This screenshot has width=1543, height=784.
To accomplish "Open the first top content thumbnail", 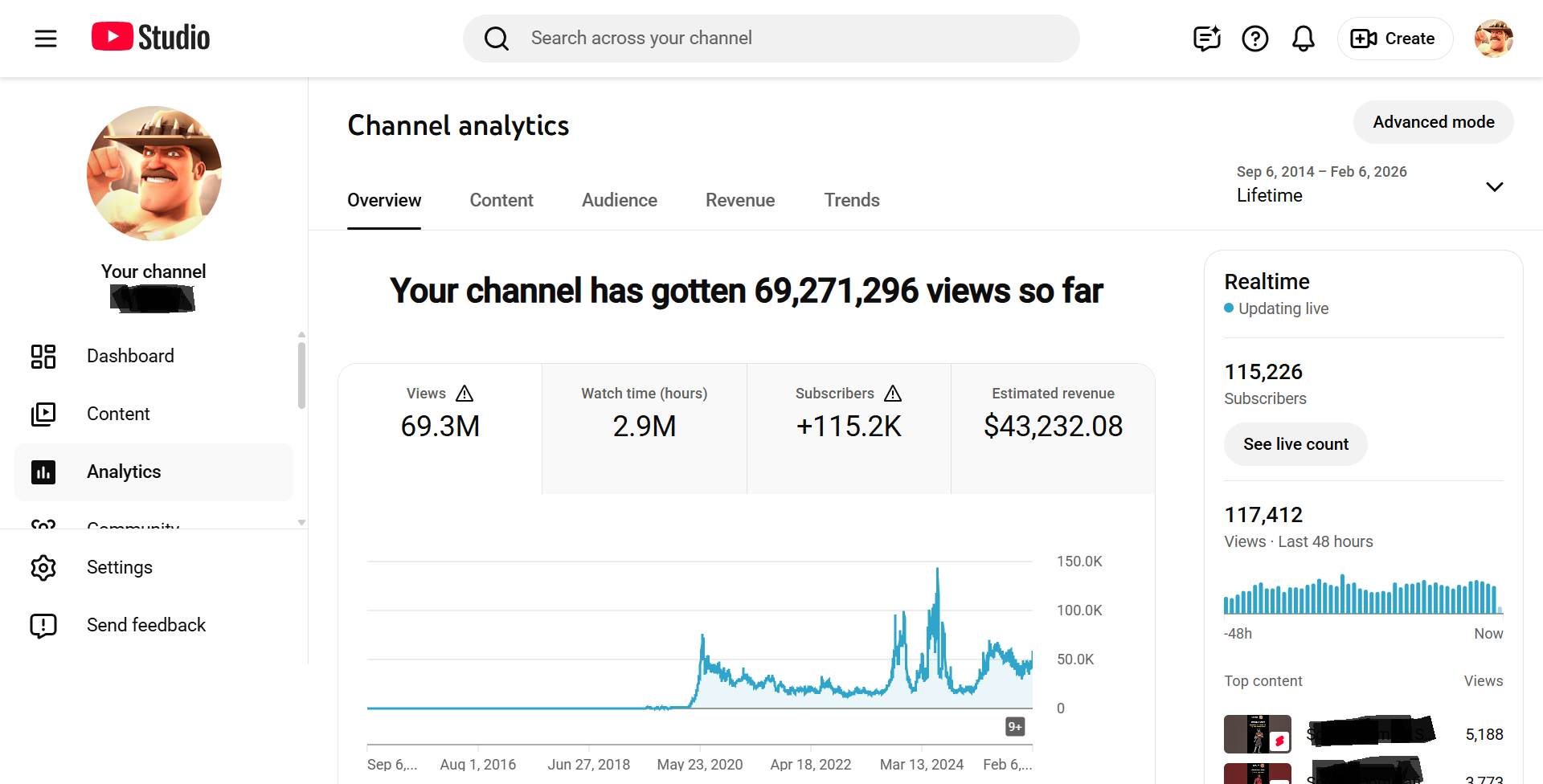I will click(1257, 733).
